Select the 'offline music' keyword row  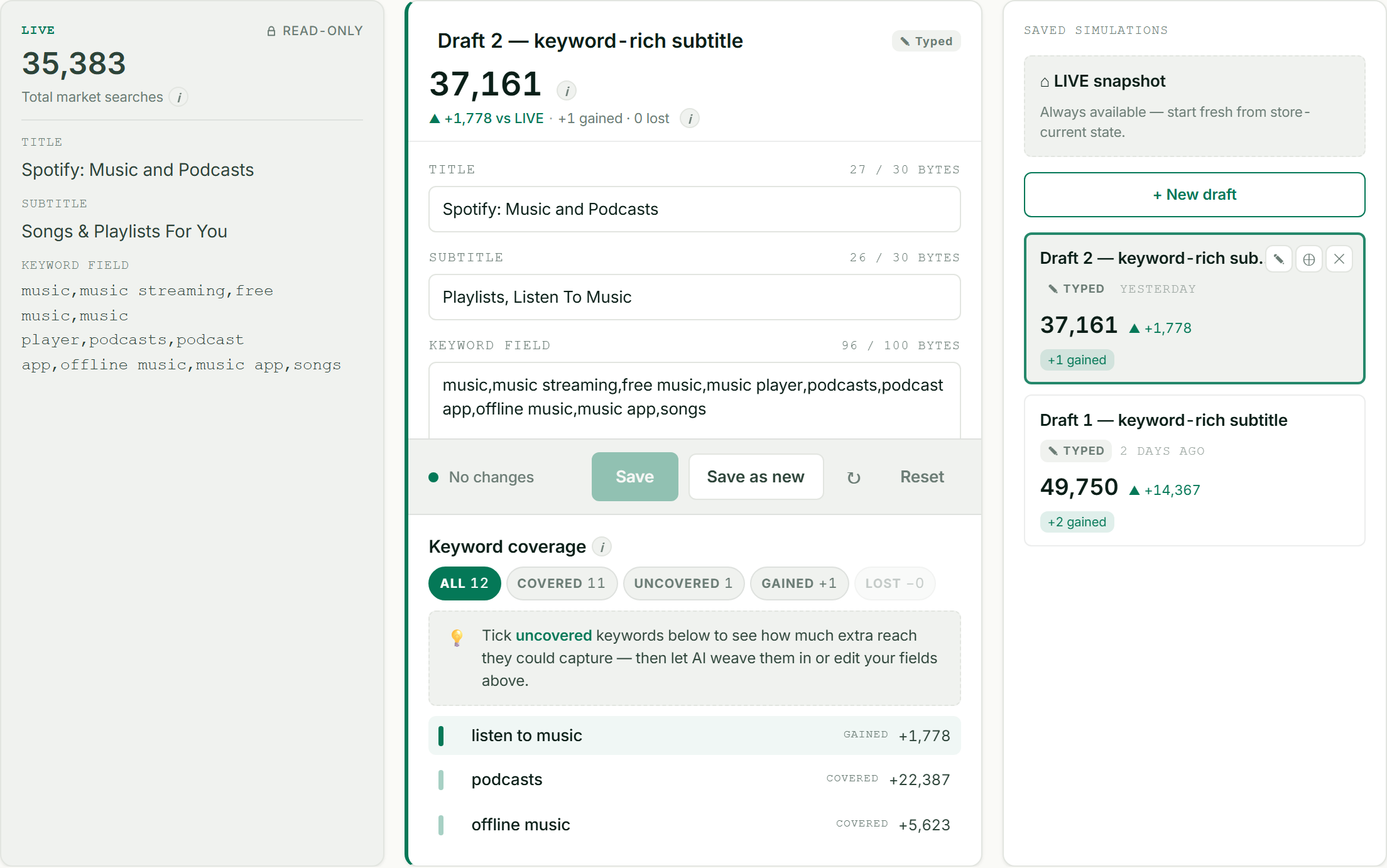click(x=694, y=825)
